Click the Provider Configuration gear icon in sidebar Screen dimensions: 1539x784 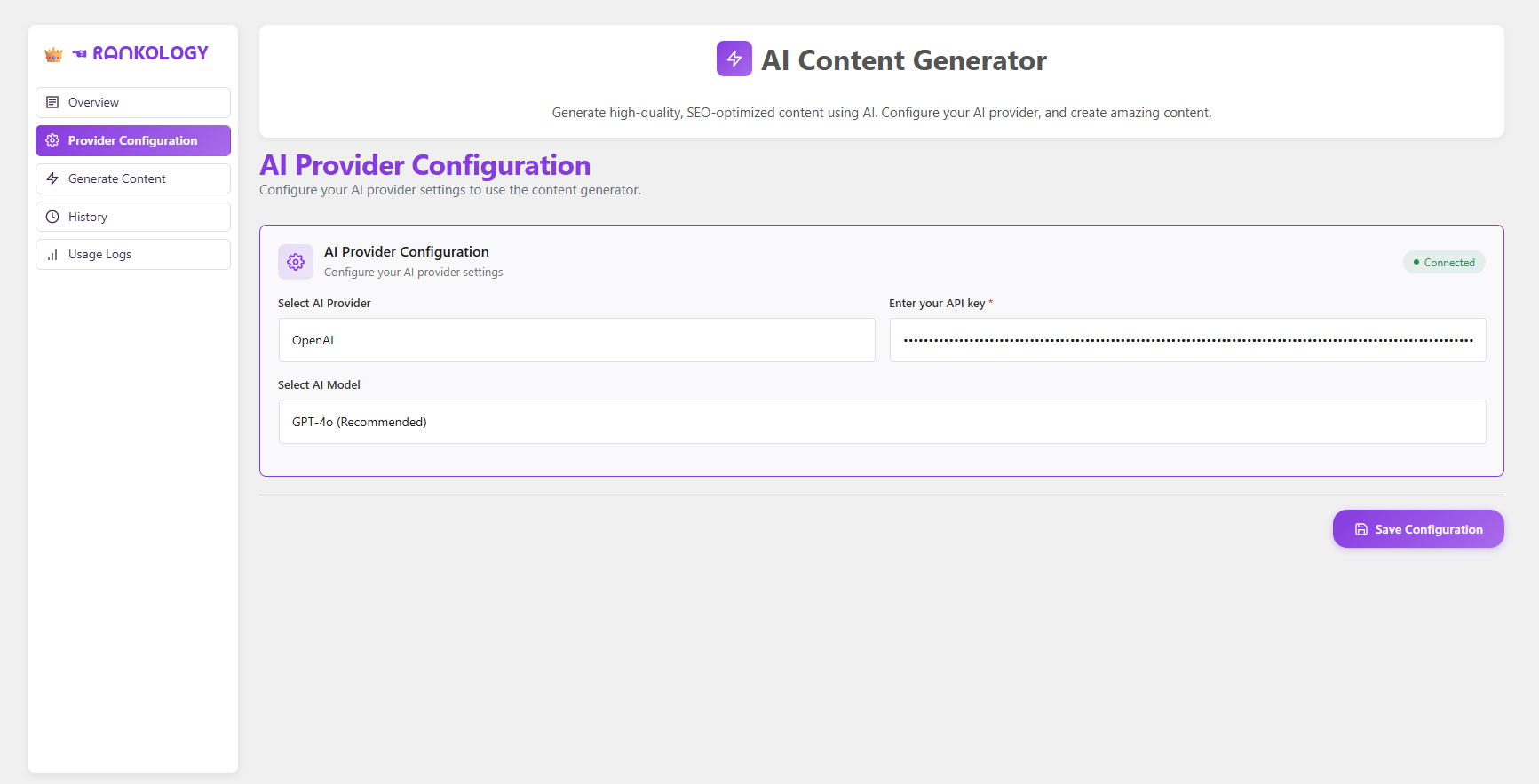(x=52, y=140)
